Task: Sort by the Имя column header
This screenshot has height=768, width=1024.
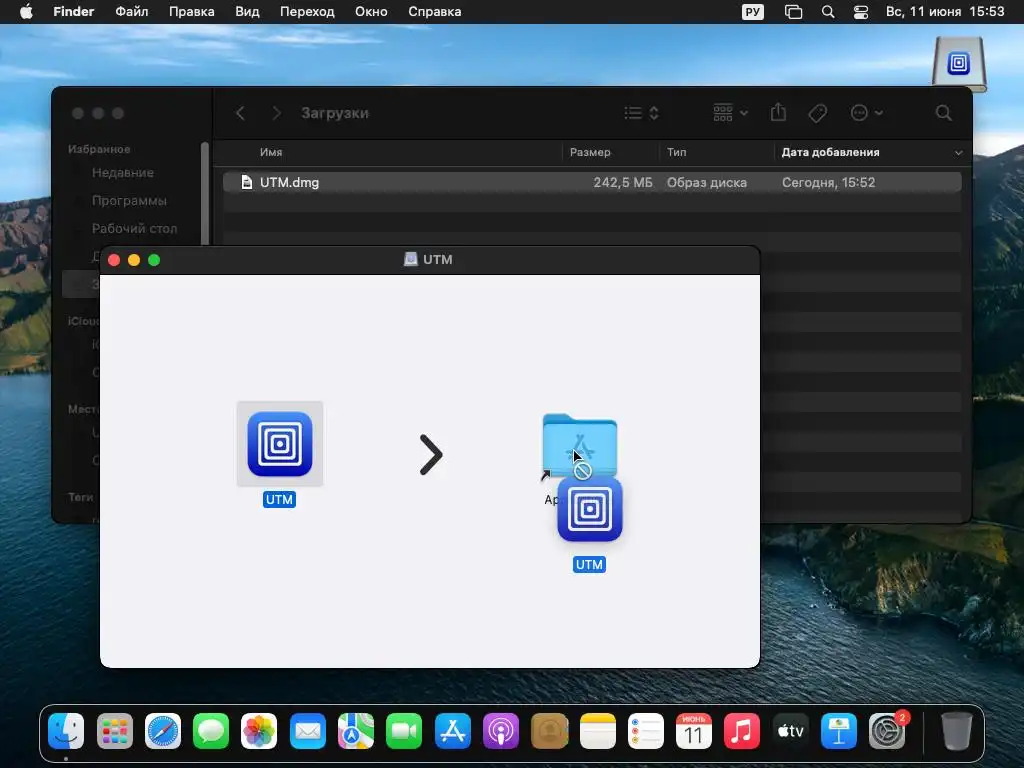Action: (271, 152)
